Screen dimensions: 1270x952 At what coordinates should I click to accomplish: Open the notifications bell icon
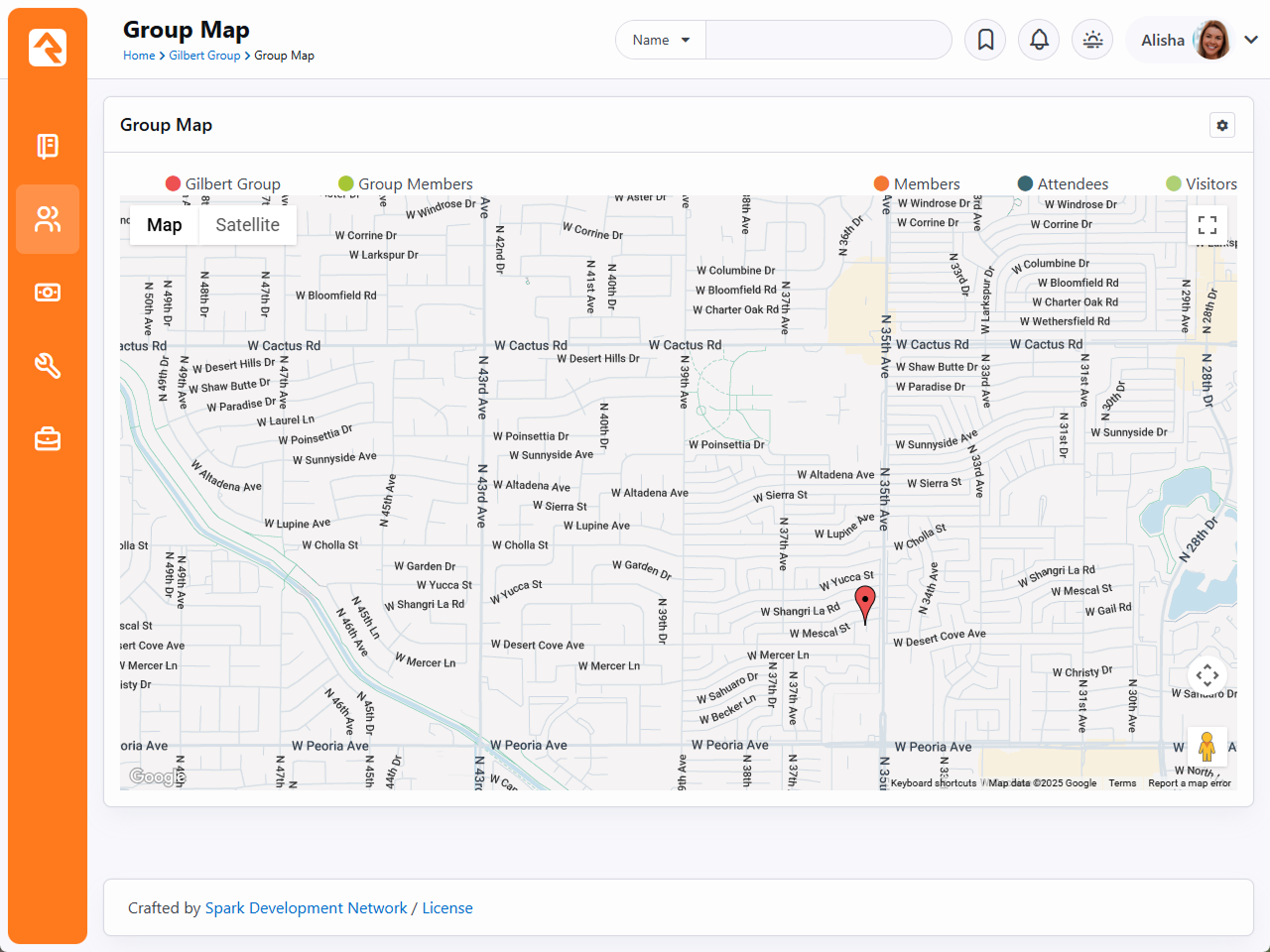1039,40
